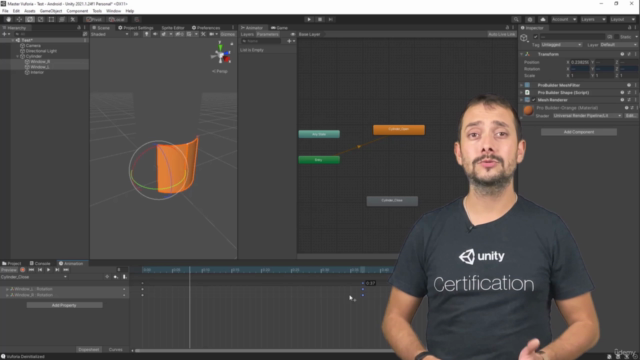Click the Transform component help icon
Image resolution: width=640 pixels, height=360 pixels.
tap(622, 54)
